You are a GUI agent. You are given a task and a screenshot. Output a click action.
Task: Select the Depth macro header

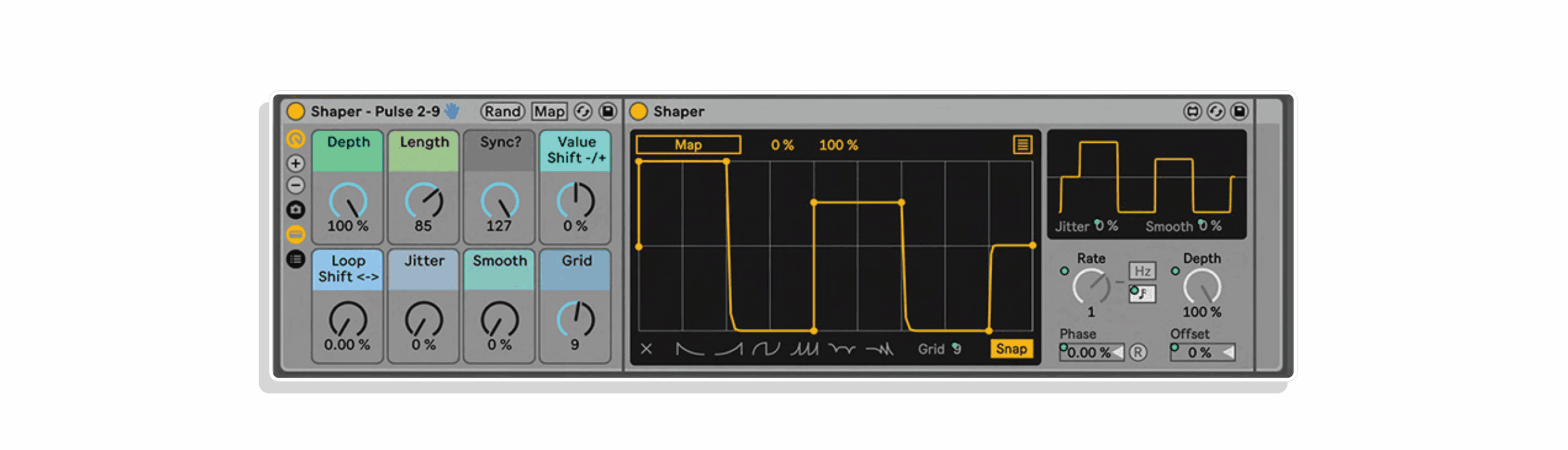pos(348,150)
